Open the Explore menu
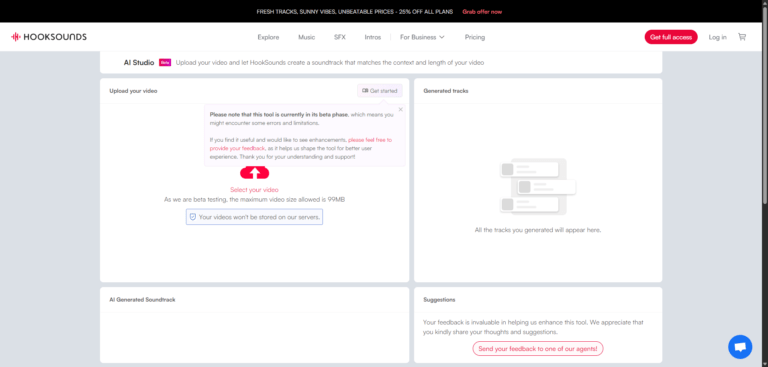 268,37
